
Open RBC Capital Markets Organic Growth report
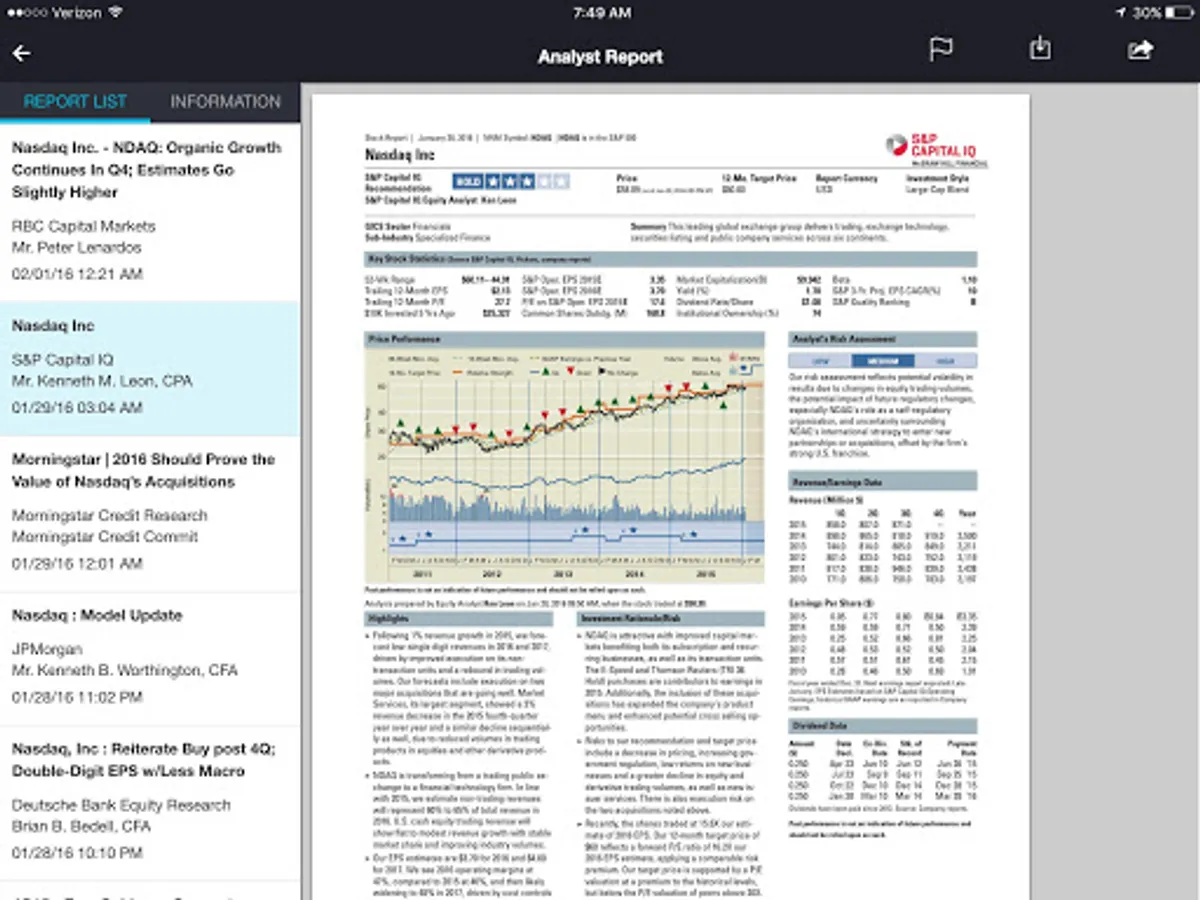(150, 211)
